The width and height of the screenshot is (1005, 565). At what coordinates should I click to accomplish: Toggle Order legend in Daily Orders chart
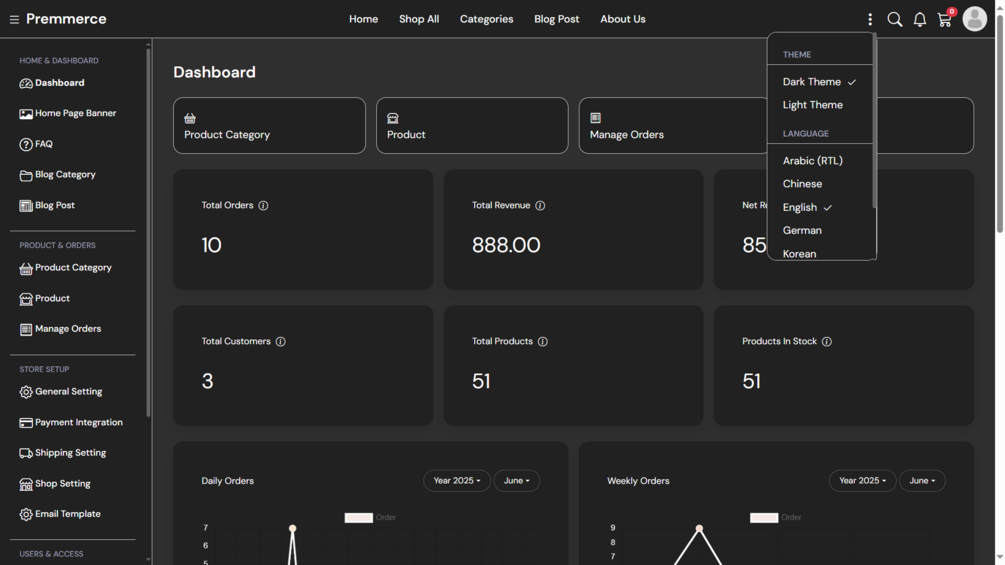tap(370, 518)
